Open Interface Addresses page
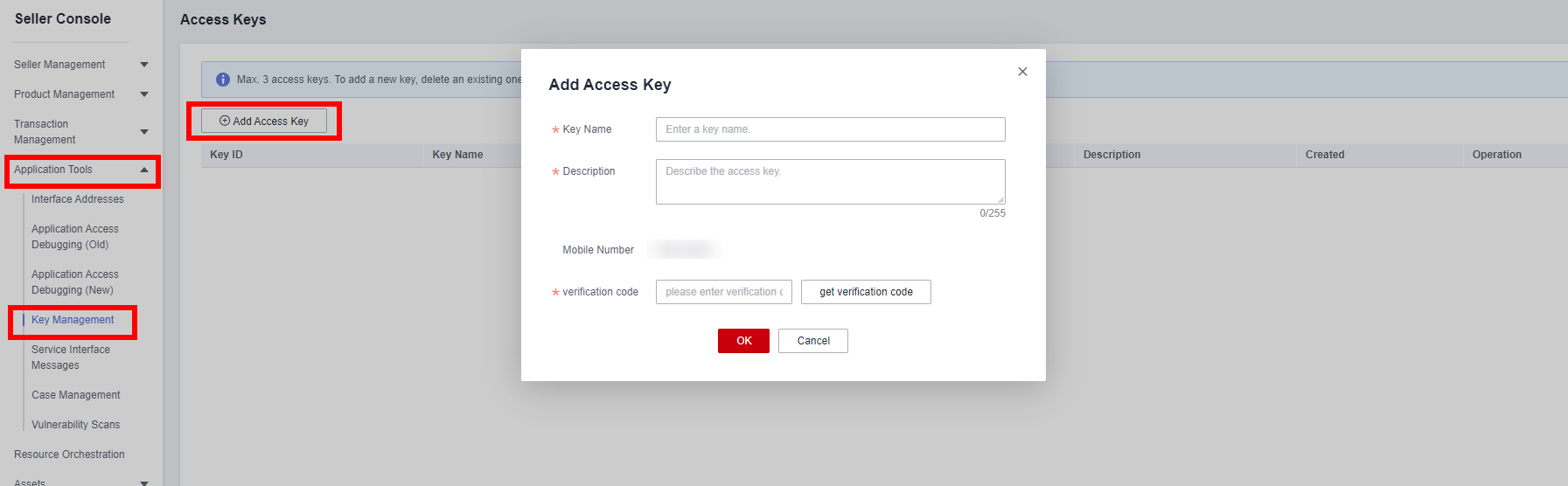This screenshot has height=486, width=1568. pyautogui.click(x=78, y=199)
